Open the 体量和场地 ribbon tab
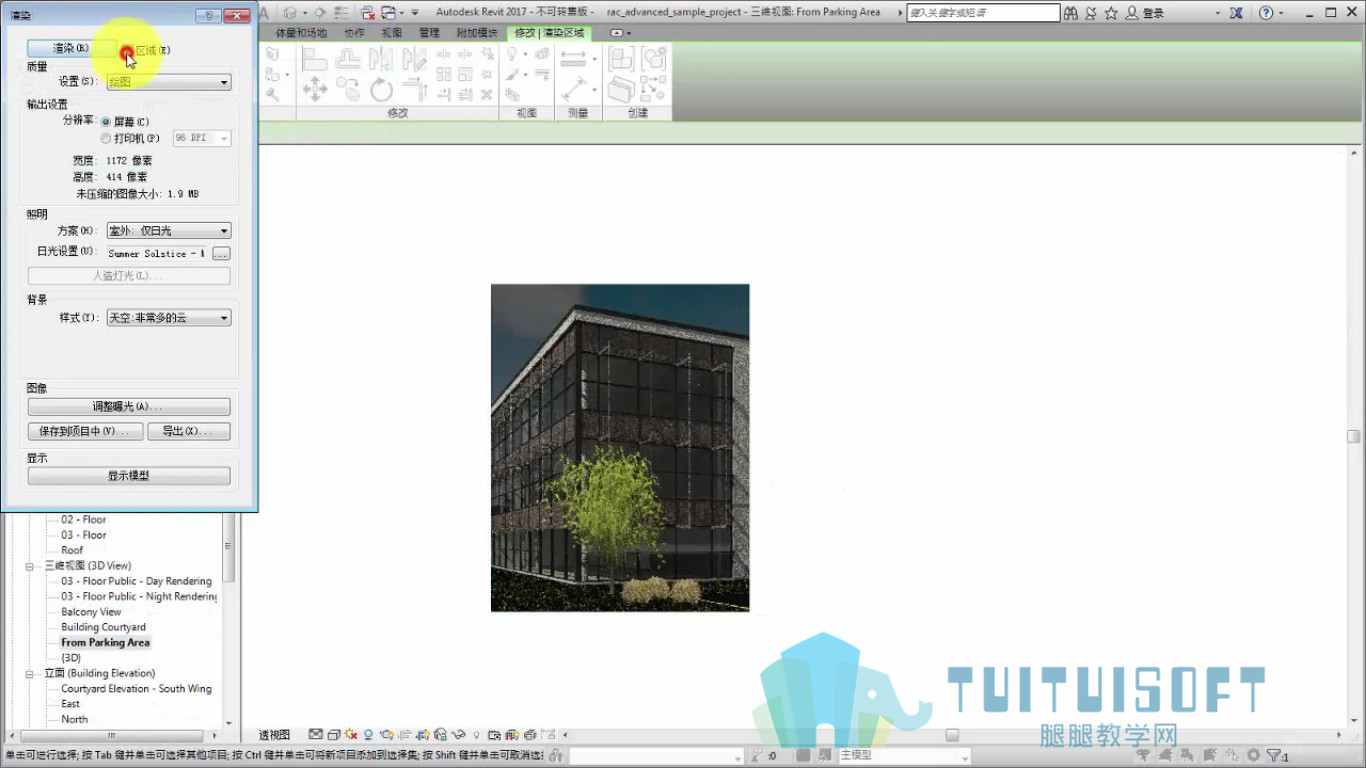This screenshot has width=1366, height=768. [x=301, y=33]
